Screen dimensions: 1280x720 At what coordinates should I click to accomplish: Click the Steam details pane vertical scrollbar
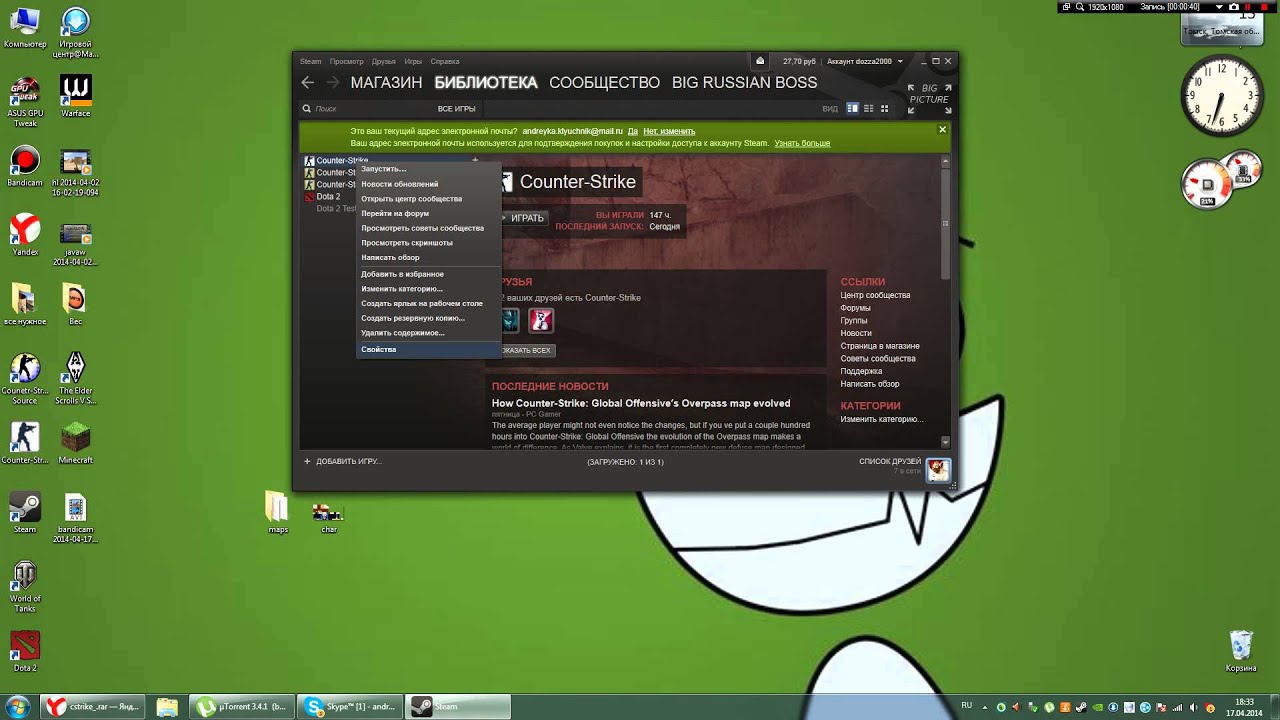(x=946, y=222)
